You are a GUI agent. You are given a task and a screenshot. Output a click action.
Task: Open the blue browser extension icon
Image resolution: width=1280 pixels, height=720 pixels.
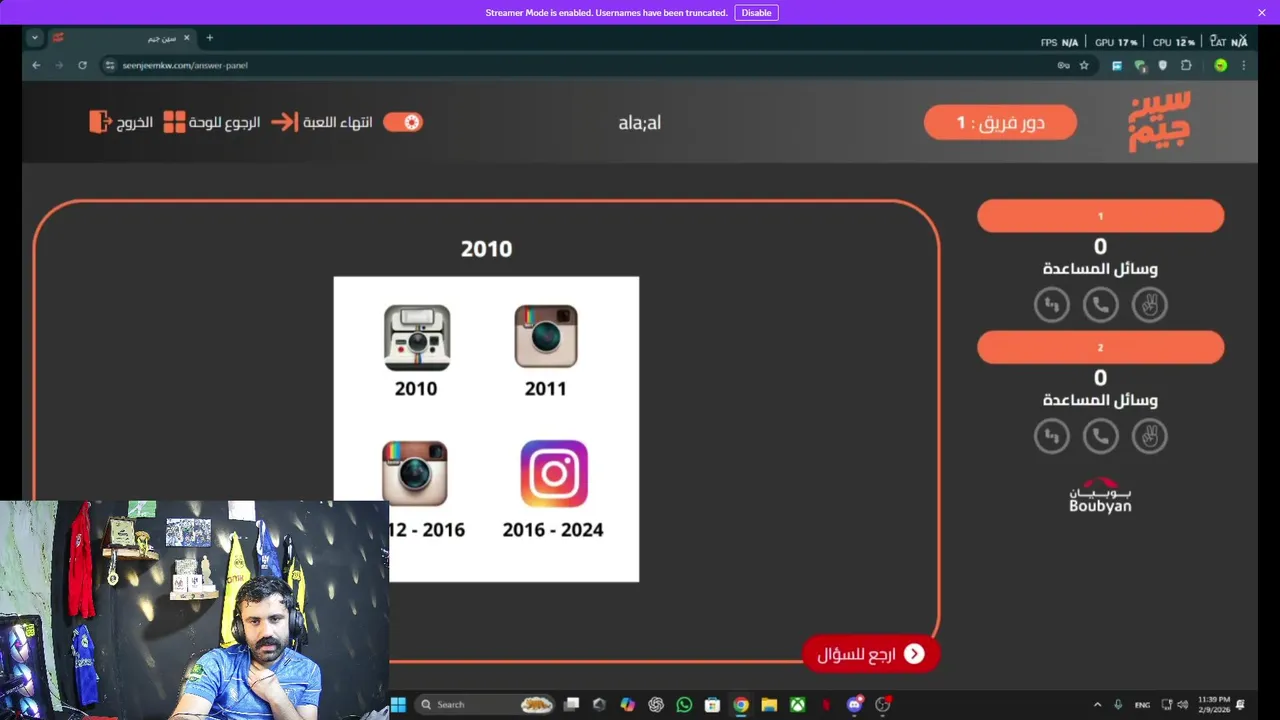point(1117,65)
